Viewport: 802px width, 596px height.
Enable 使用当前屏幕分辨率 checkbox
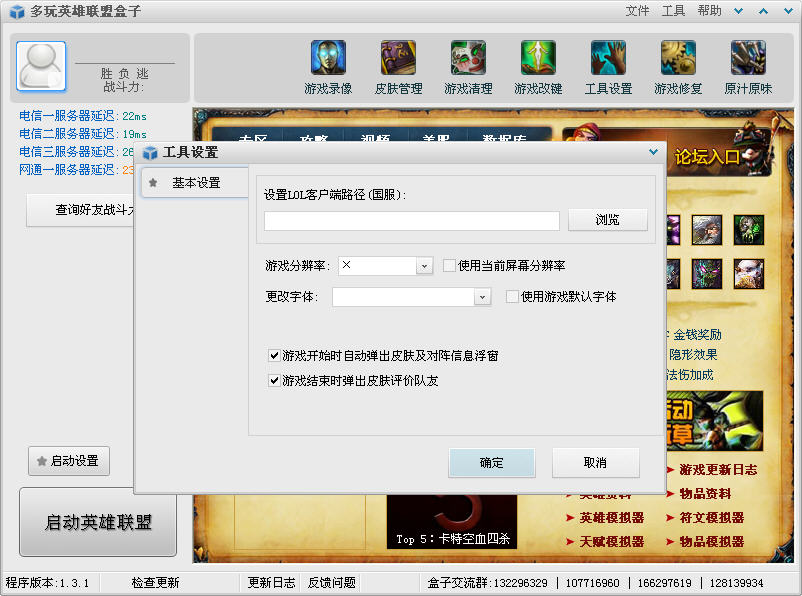click(x=449, y=266)
